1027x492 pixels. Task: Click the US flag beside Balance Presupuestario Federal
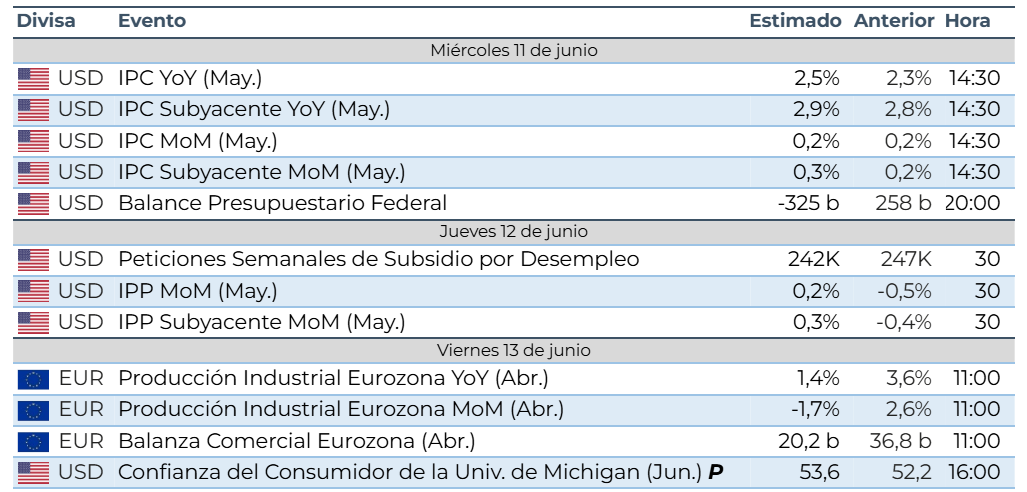point(33,204)
